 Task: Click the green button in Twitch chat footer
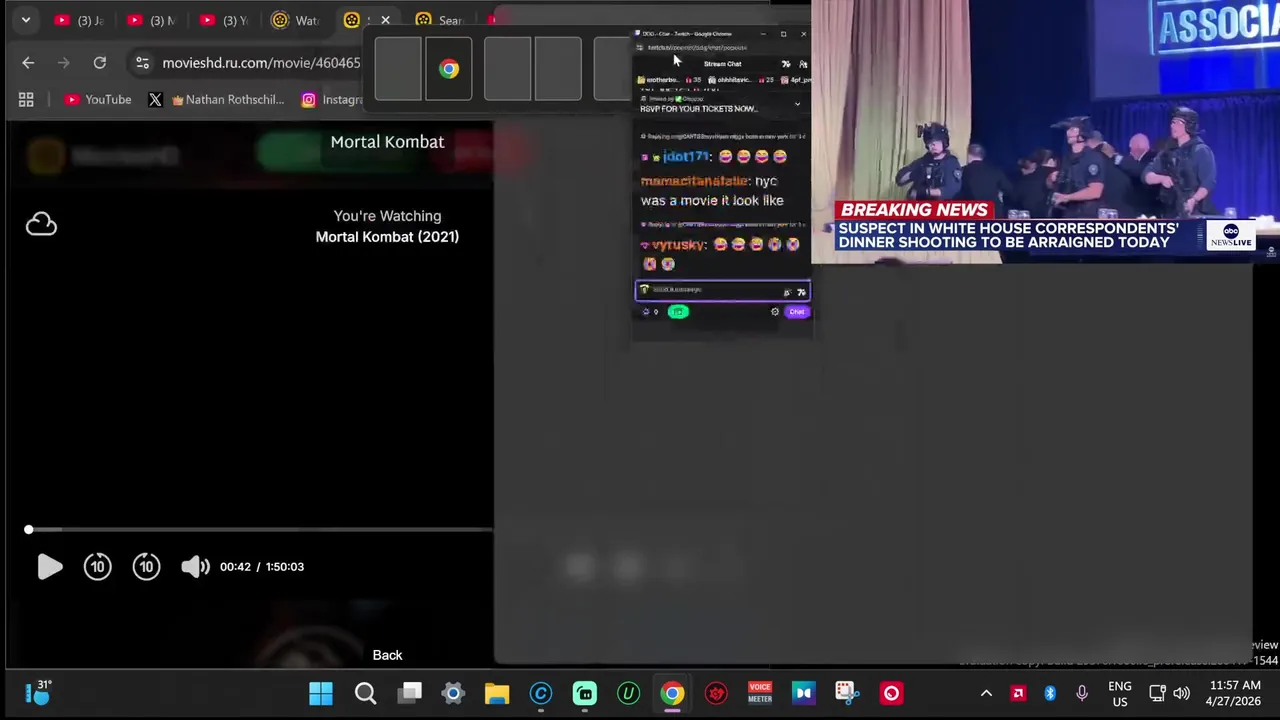[678, 312]
